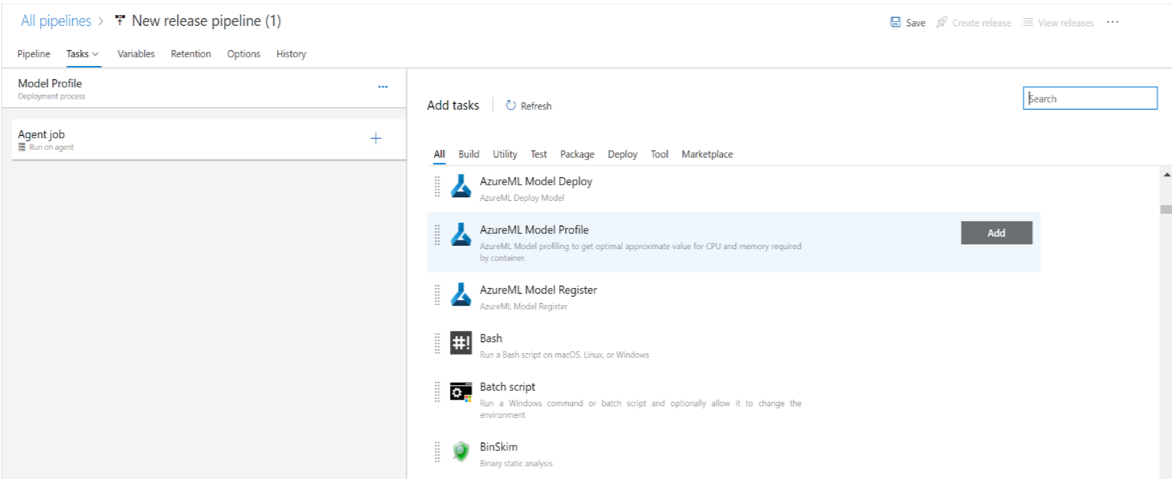Click in the Search tasks field

click(1090, 98)
